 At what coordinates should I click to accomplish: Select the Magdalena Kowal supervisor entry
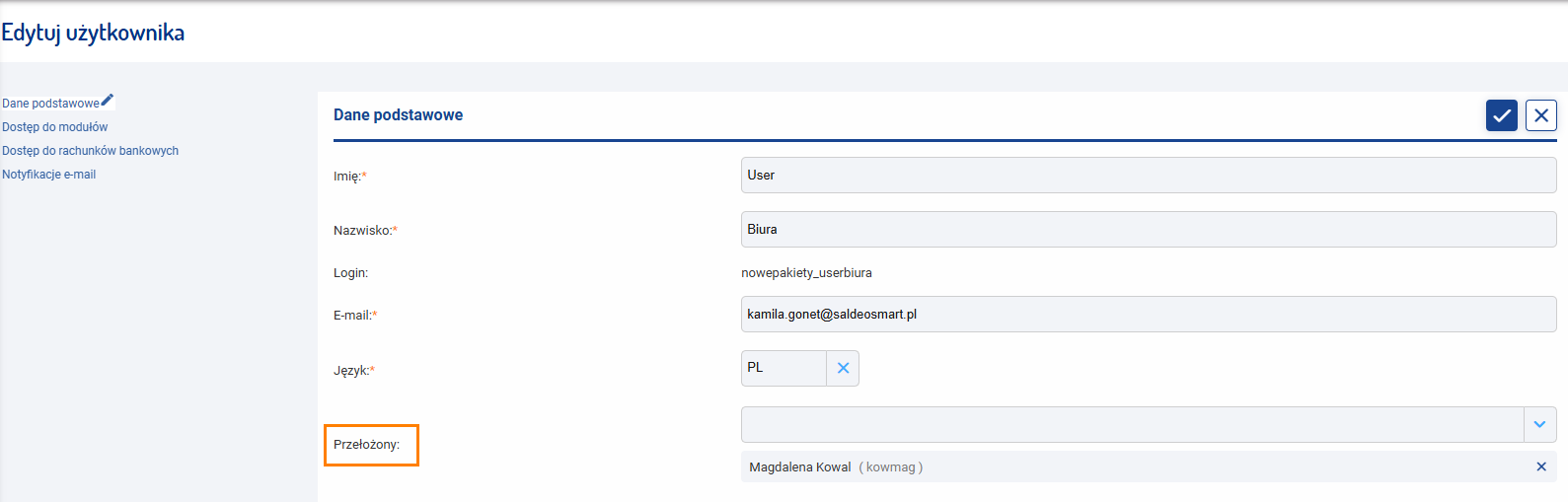pyautogui.click(x=836, y=467)
